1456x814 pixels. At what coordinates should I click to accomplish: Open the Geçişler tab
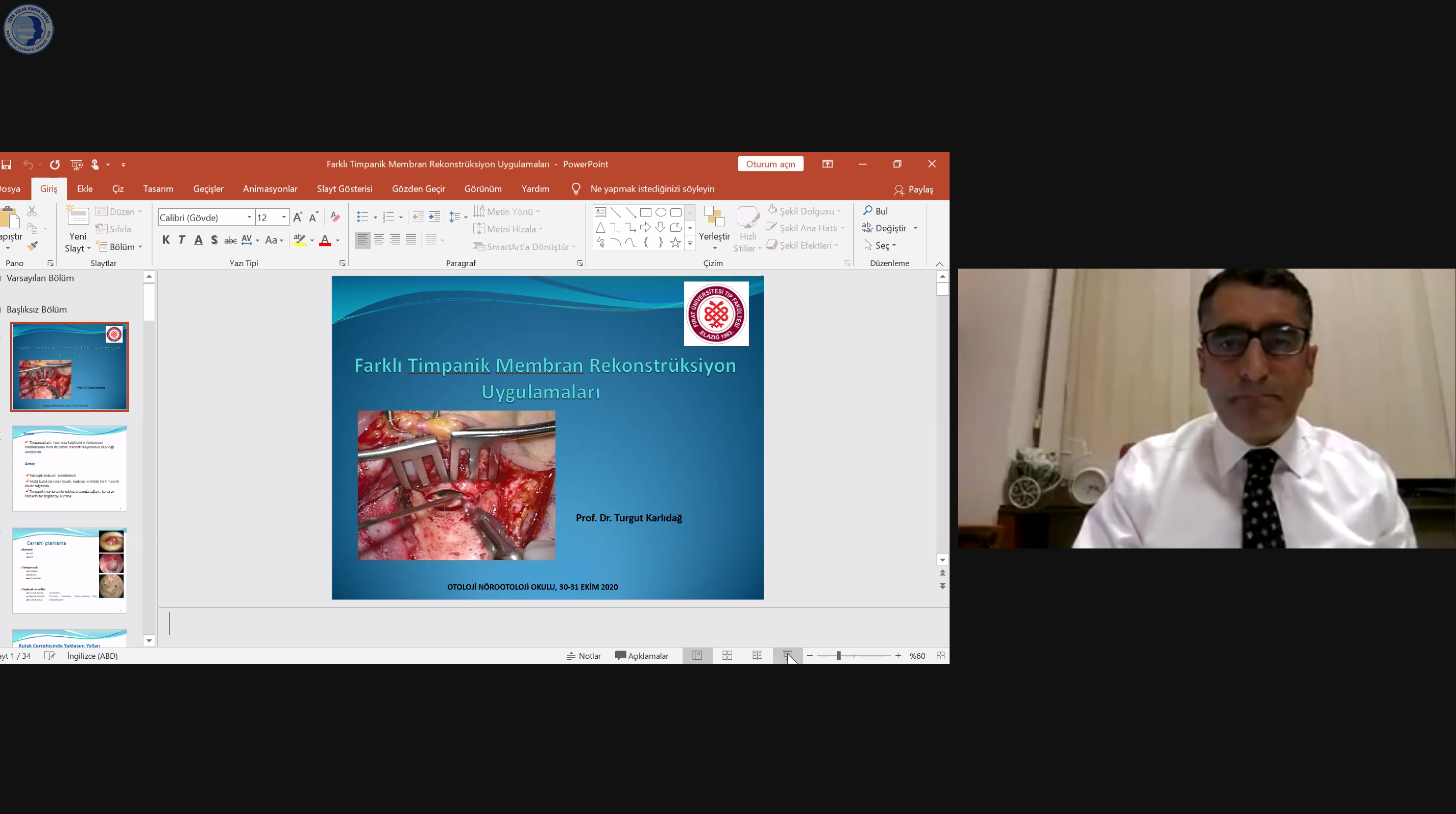[209, 189]
